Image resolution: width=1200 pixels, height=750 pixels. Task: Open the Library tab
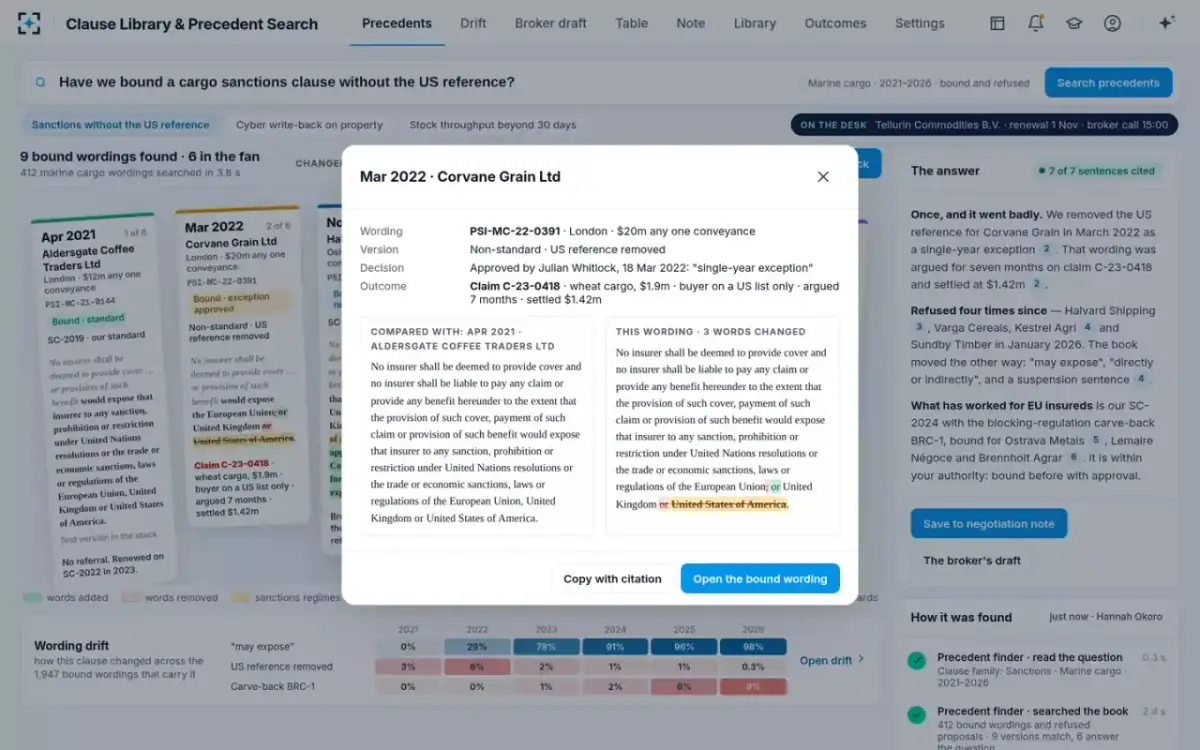pos(754,23)
